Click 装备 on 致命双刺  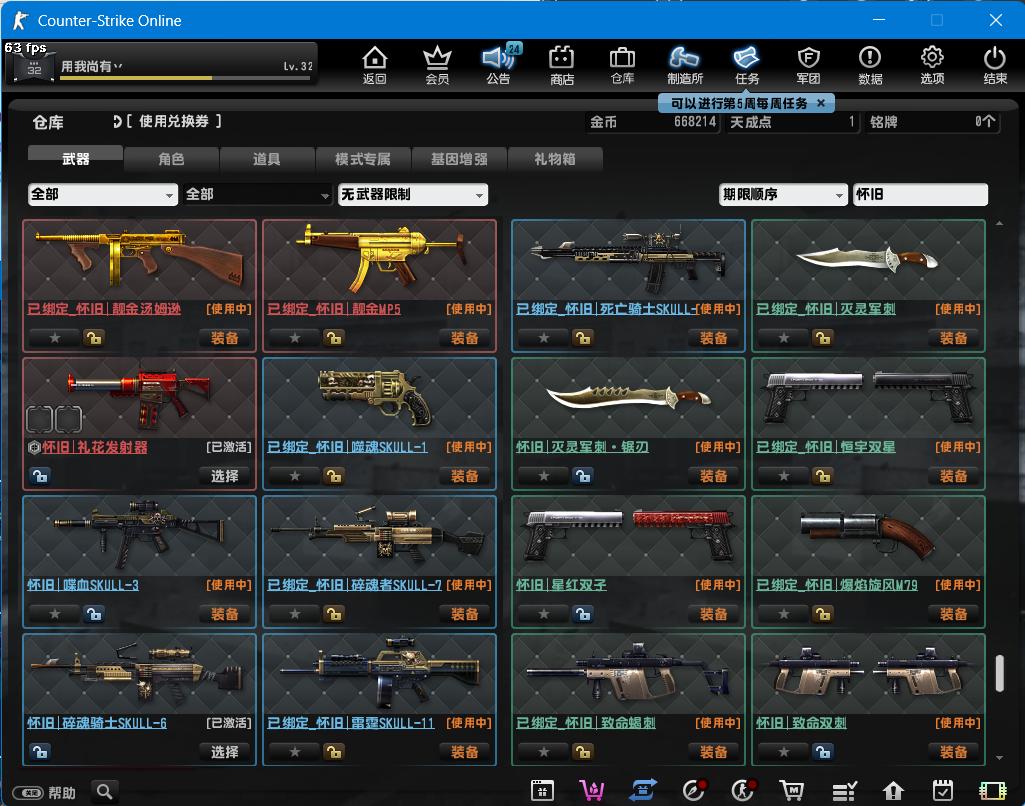click(x=953, y=752)
